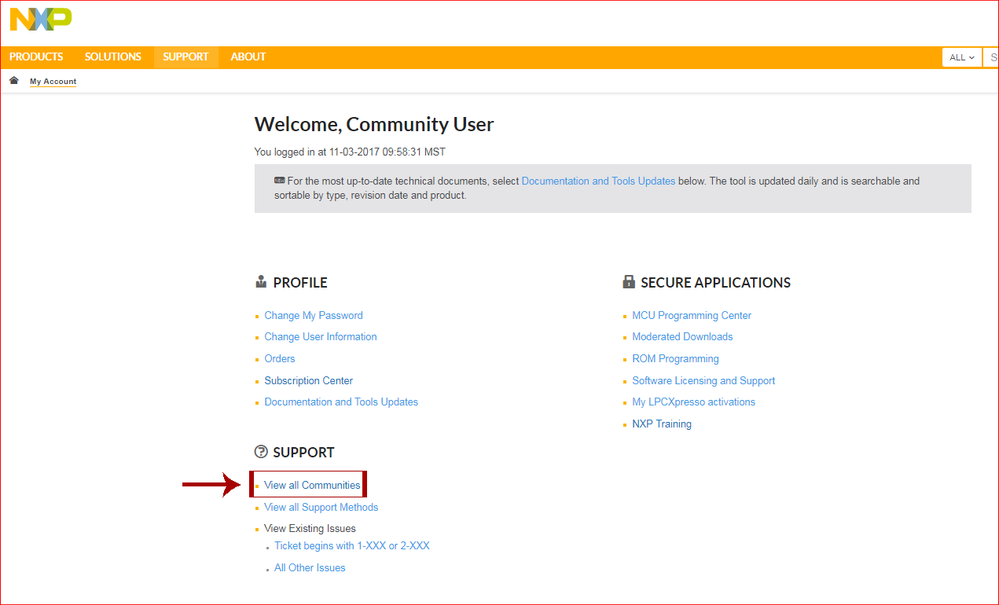Click the notice icon before 'For the most'
This screenshot has width=999, height=605.
coord(279,180)
